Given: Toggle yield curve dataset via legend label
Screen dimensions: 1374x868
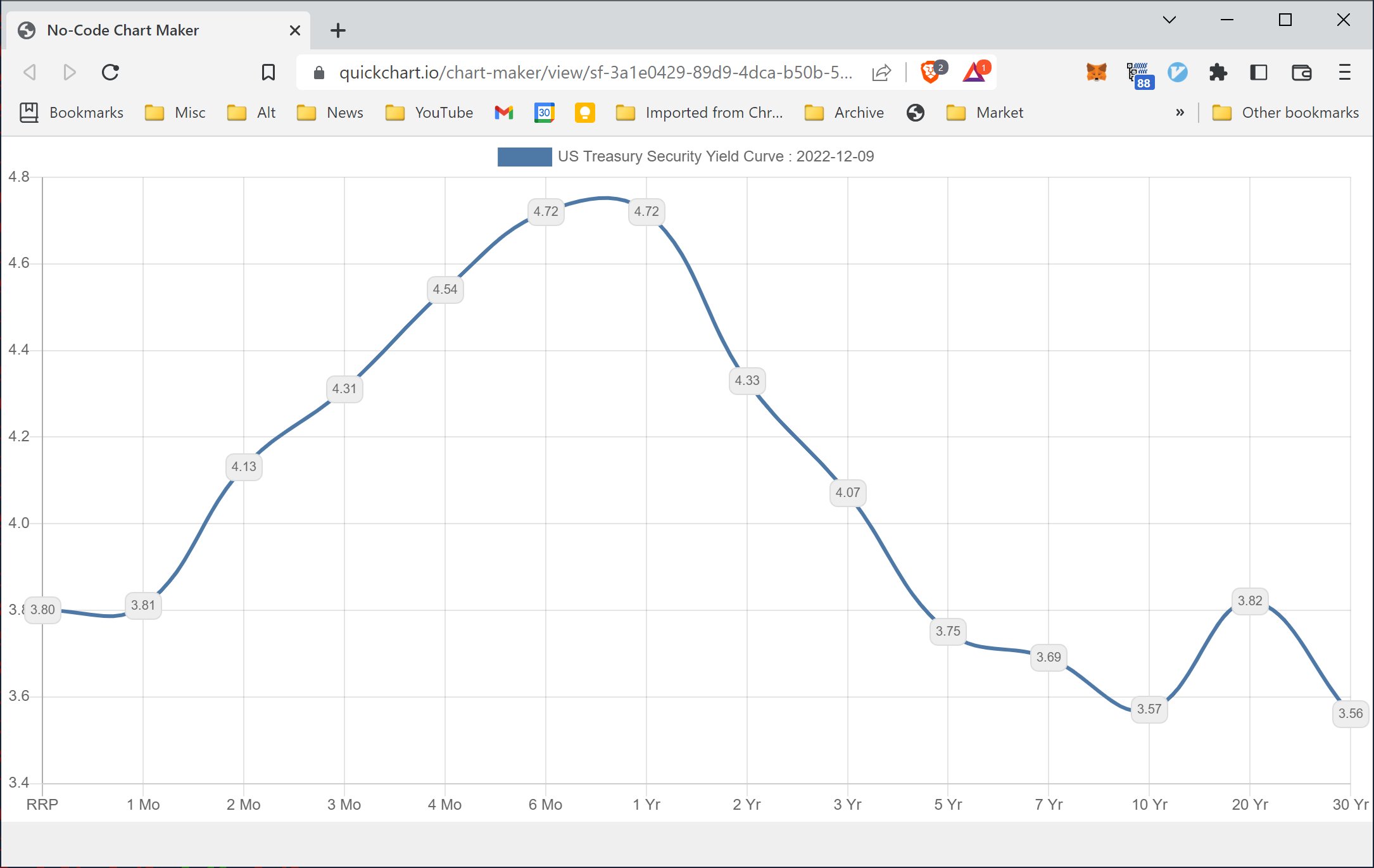Looking at the screenshot, I should (715, 156).
